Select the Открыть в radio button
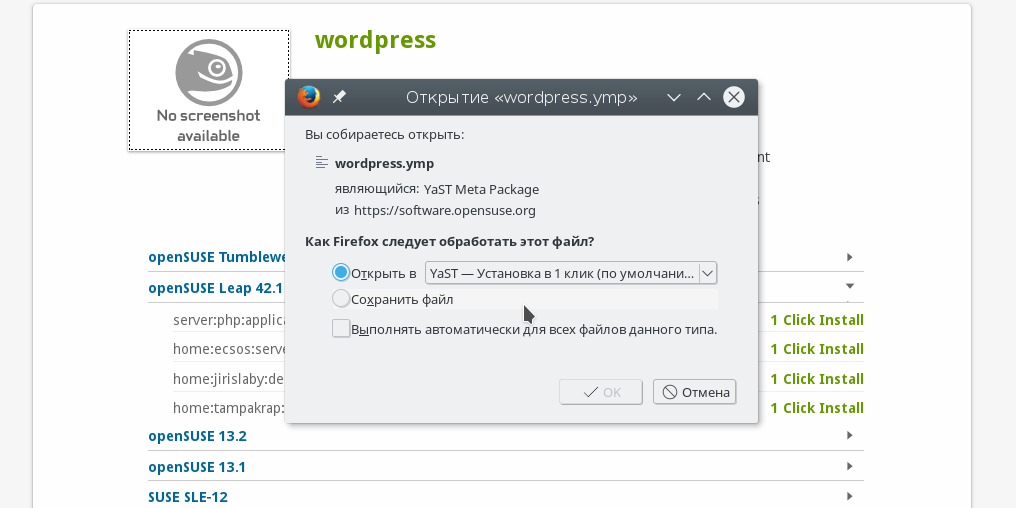Image resolution: width=1016 pixels, height=508 pixels. point(341,273)
